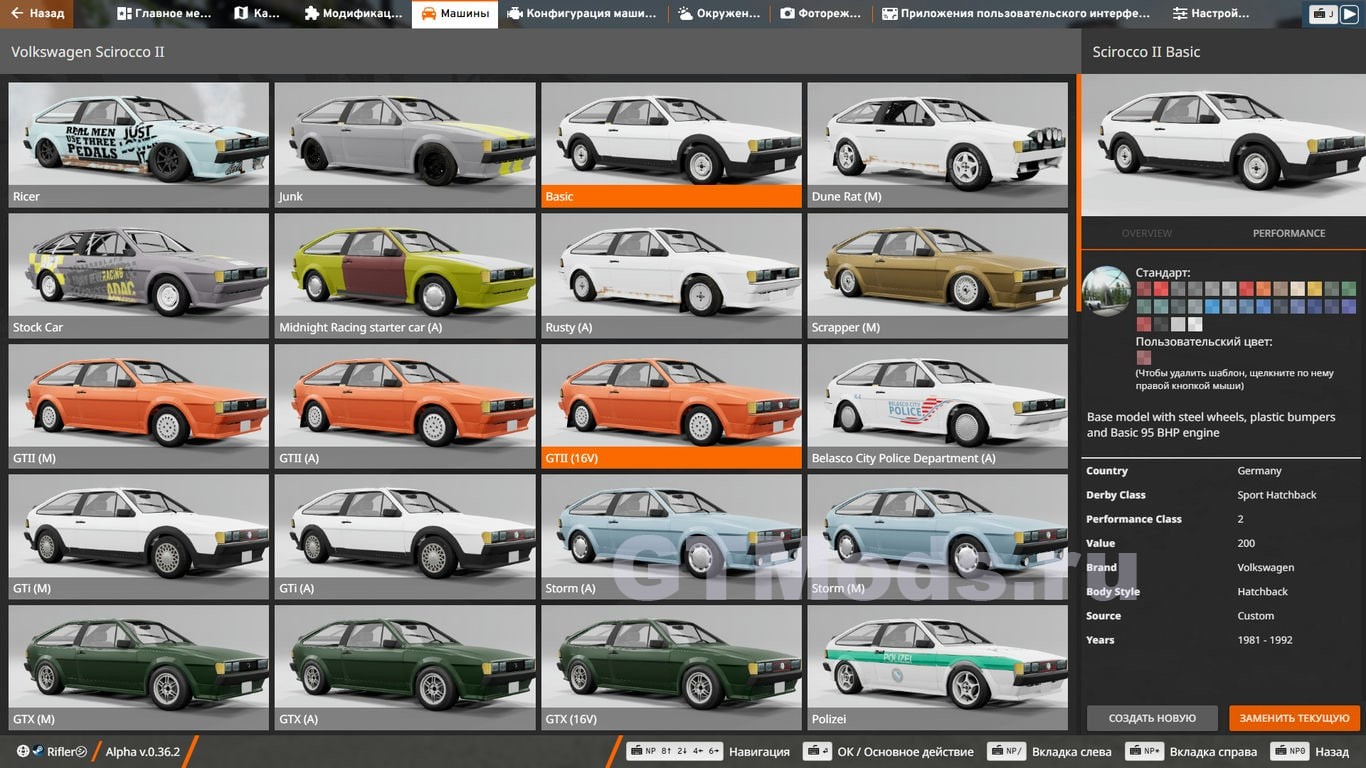Open the Карты tab with map icon
The width and height of the screenshot is (1366, 768).
(257, 14)
